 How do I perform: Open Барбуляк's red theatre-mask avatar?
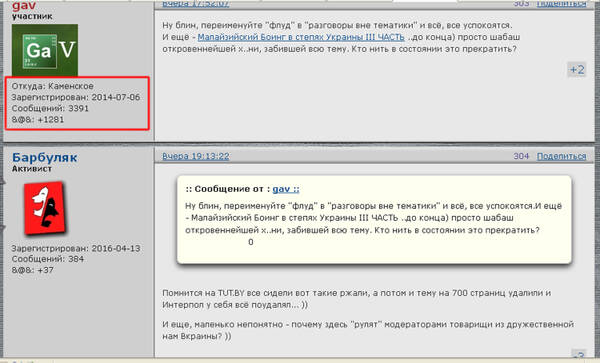[45, 208]
